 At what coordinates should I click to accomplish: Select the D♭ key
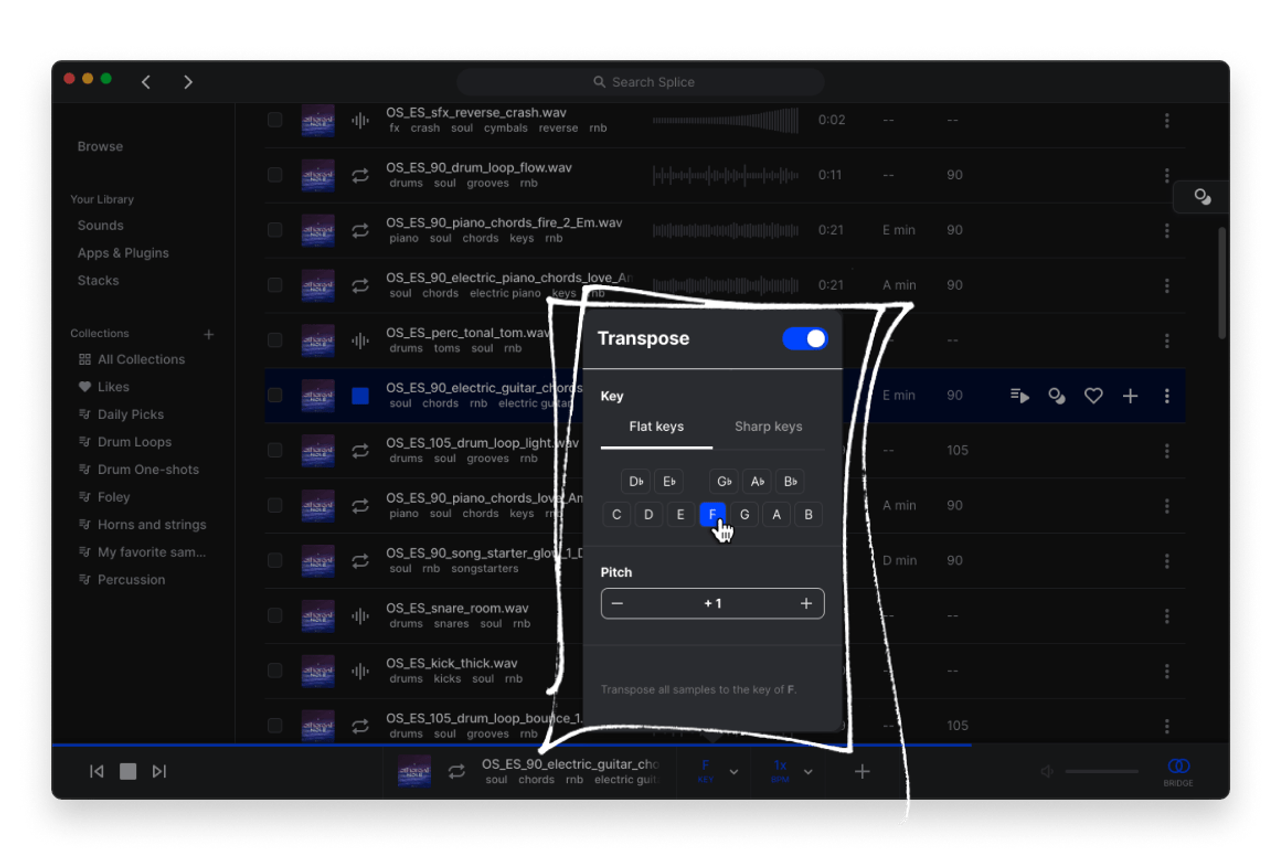click(x=636, y=482)
